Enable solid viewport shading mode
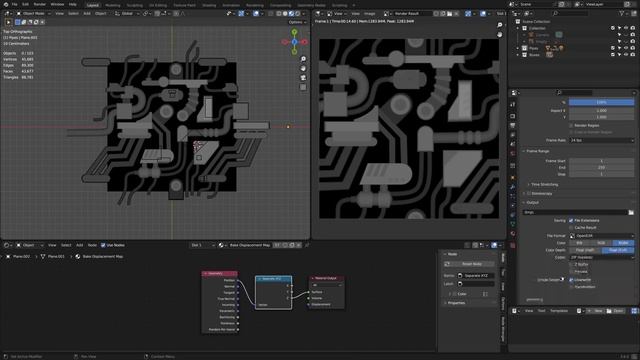Viewport: 640px width, 360px height. click(285, 13)
